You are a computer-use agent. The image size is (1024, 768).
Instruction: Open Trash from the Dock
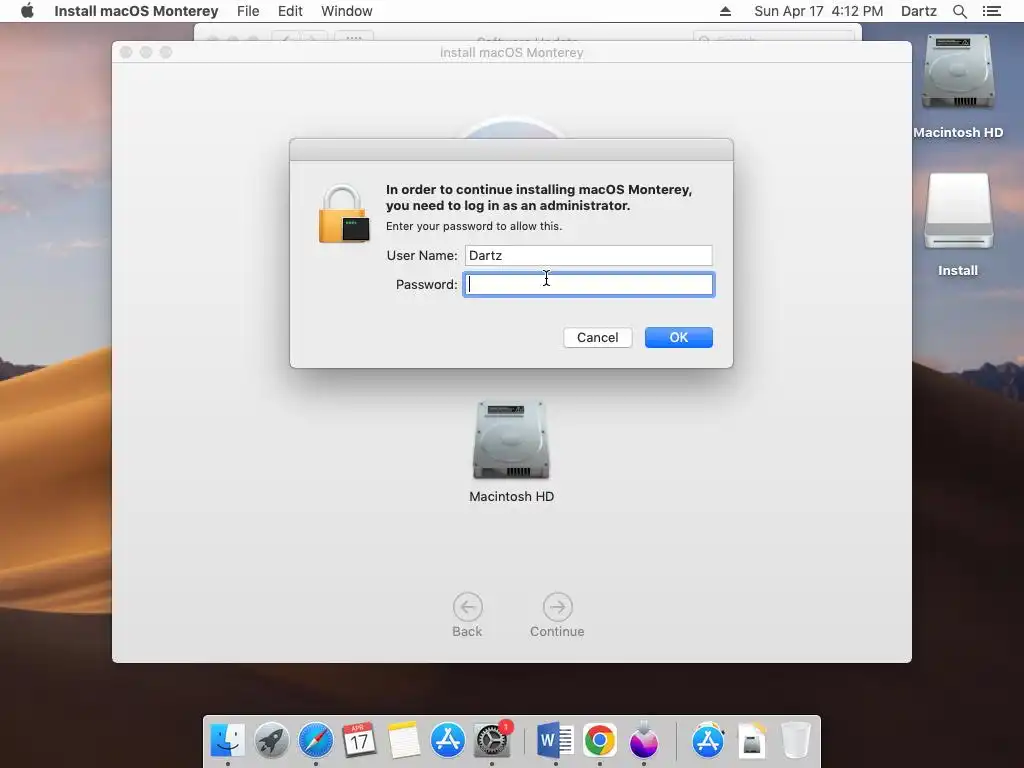tap(795, 740)
